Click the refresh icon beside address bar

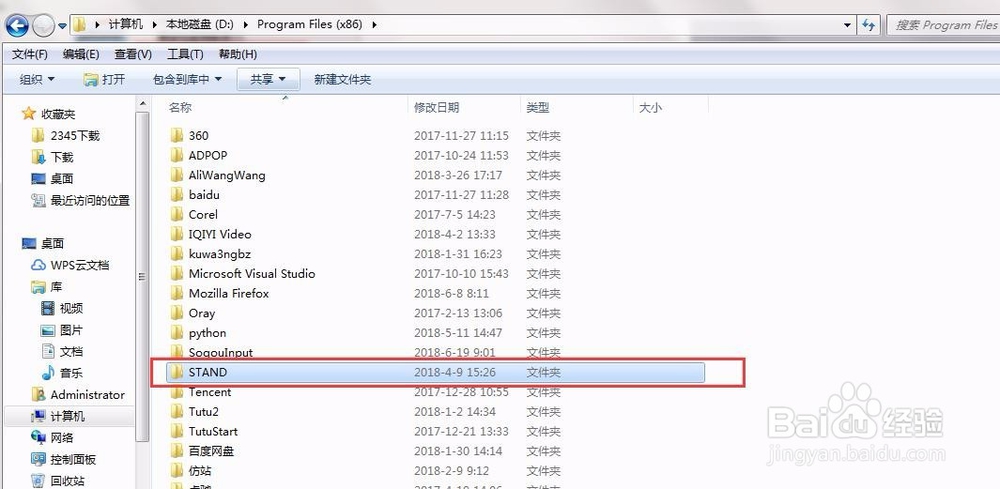coord(868,25)
